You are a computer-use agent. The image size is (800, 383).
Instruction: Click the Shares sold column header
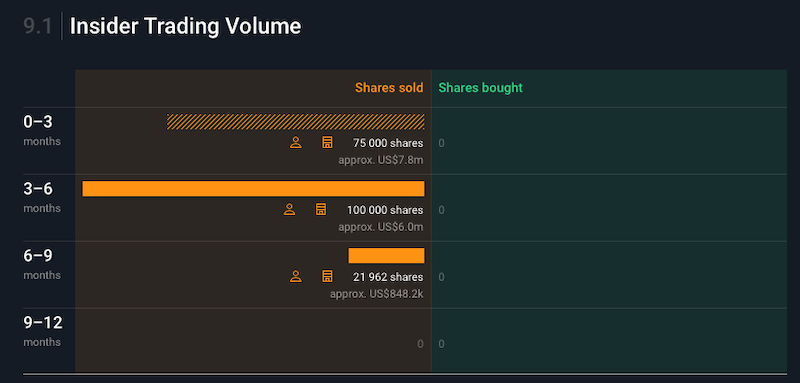tap(389, 88)
